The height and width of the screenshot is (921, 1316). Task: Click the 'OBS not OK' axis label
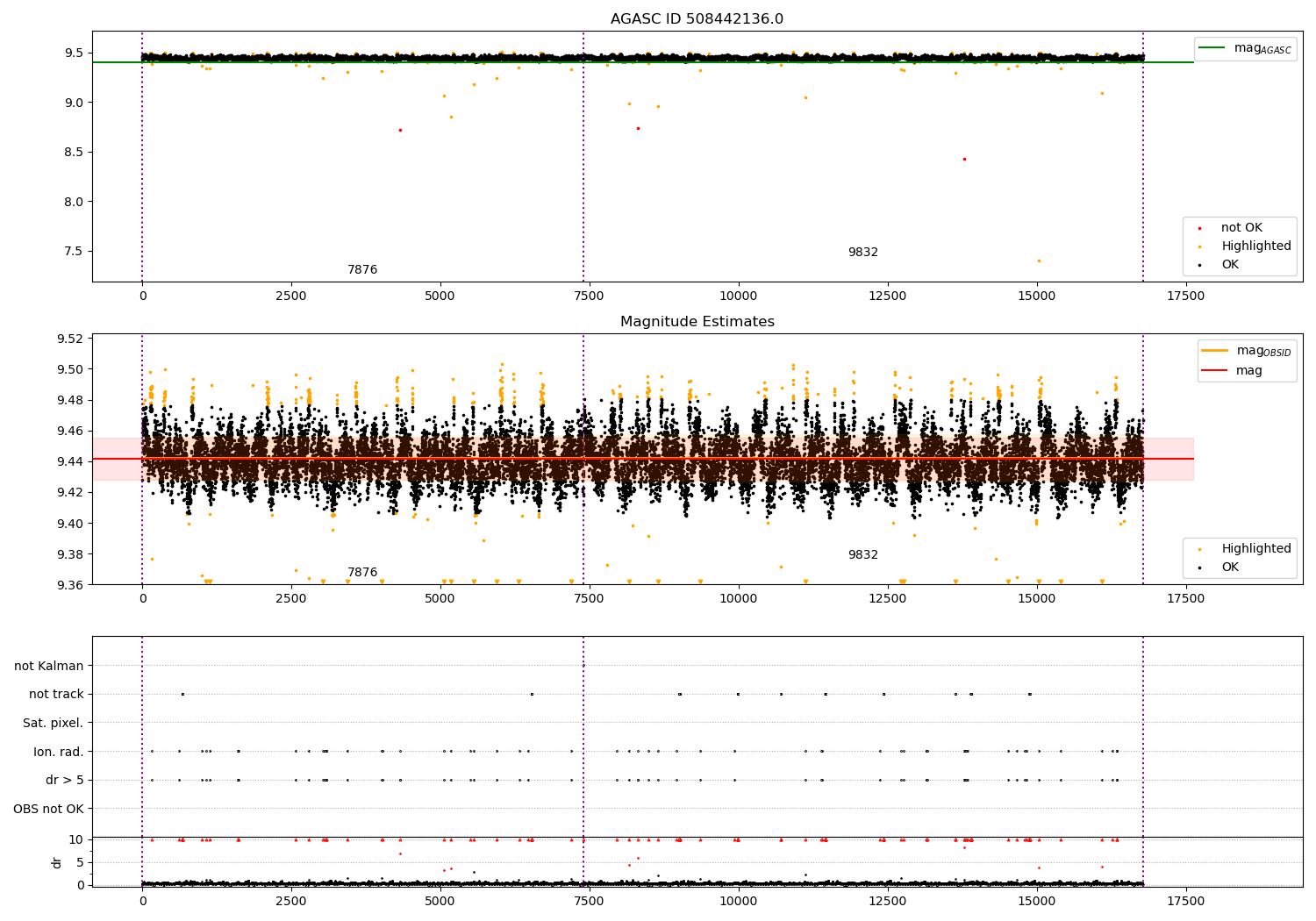click(x=49, y=809)
